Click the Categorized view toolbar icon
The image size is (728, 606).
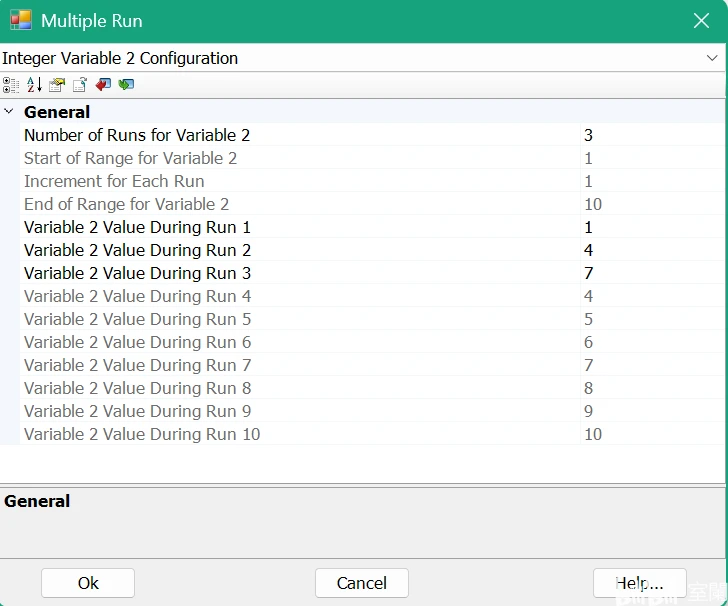click(11, 85)
